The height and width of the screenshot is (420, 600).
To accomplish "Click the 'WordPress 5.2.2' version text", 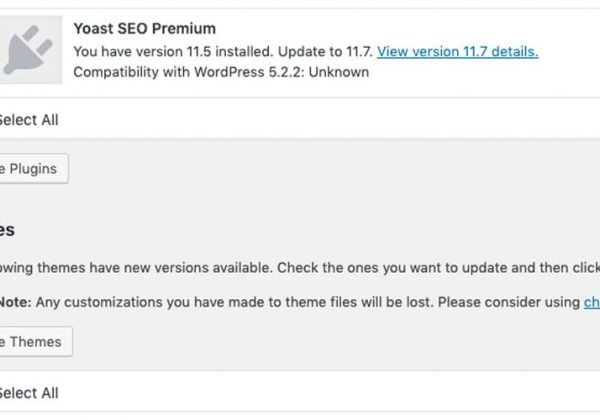I will click(x=249, y=72).
